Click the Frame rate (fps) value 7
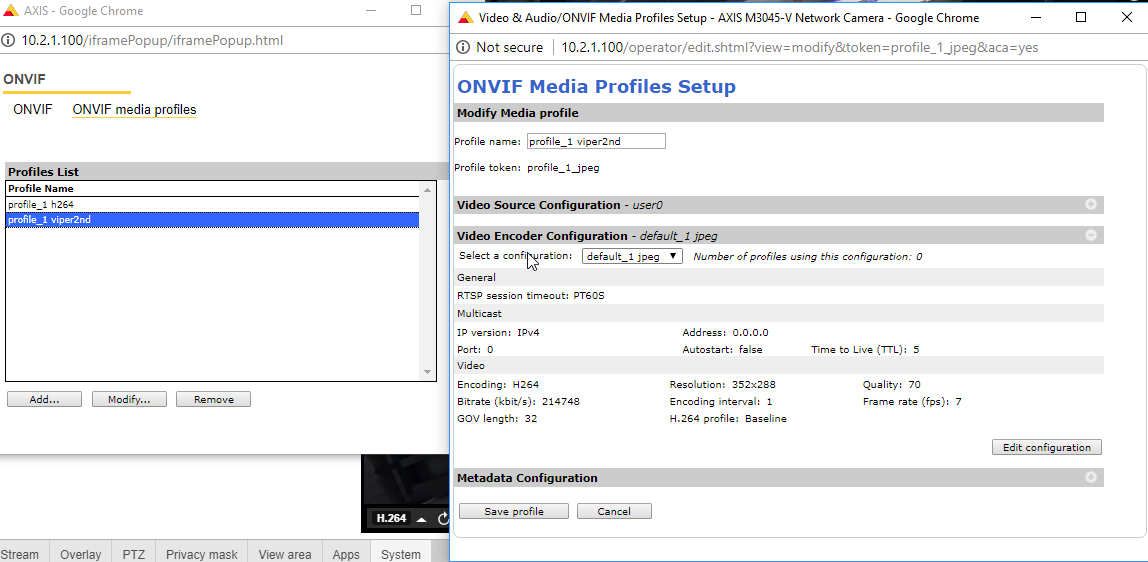The image size is (1148, 562). (x=958, y=402)
